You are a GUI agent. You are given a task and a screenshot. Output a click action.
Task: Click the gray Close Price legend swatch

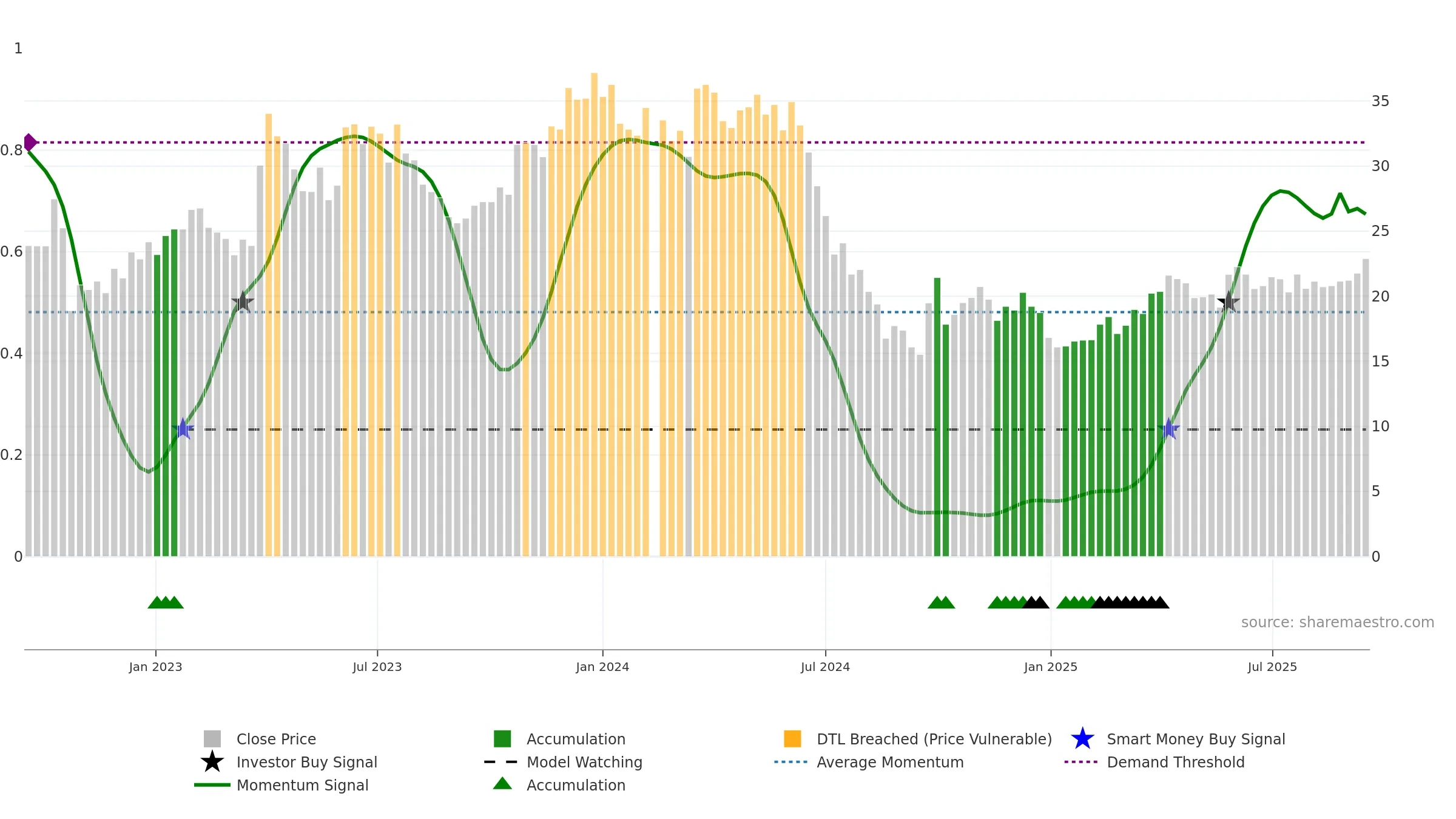(x=212, y=739)
